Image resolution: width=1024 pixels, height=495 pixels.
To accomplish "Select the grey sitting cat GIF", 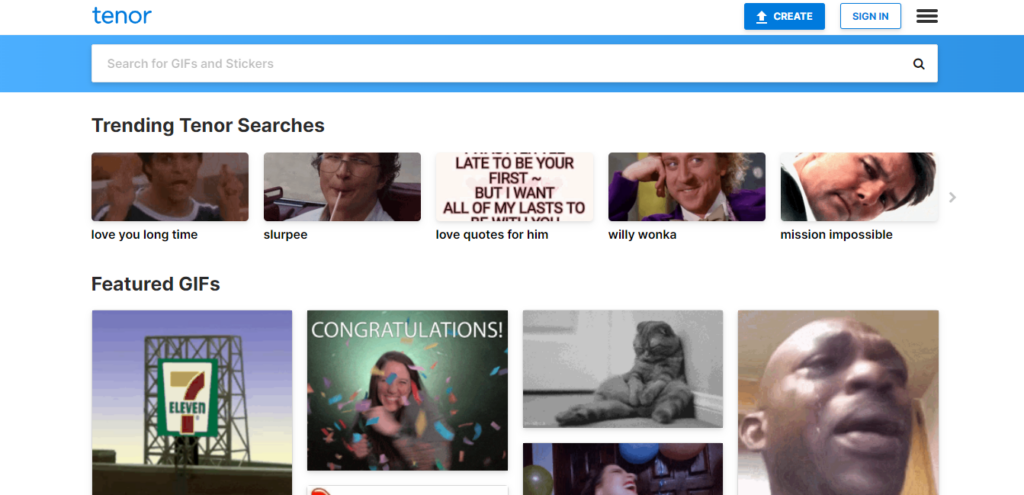I will [623, 369].
